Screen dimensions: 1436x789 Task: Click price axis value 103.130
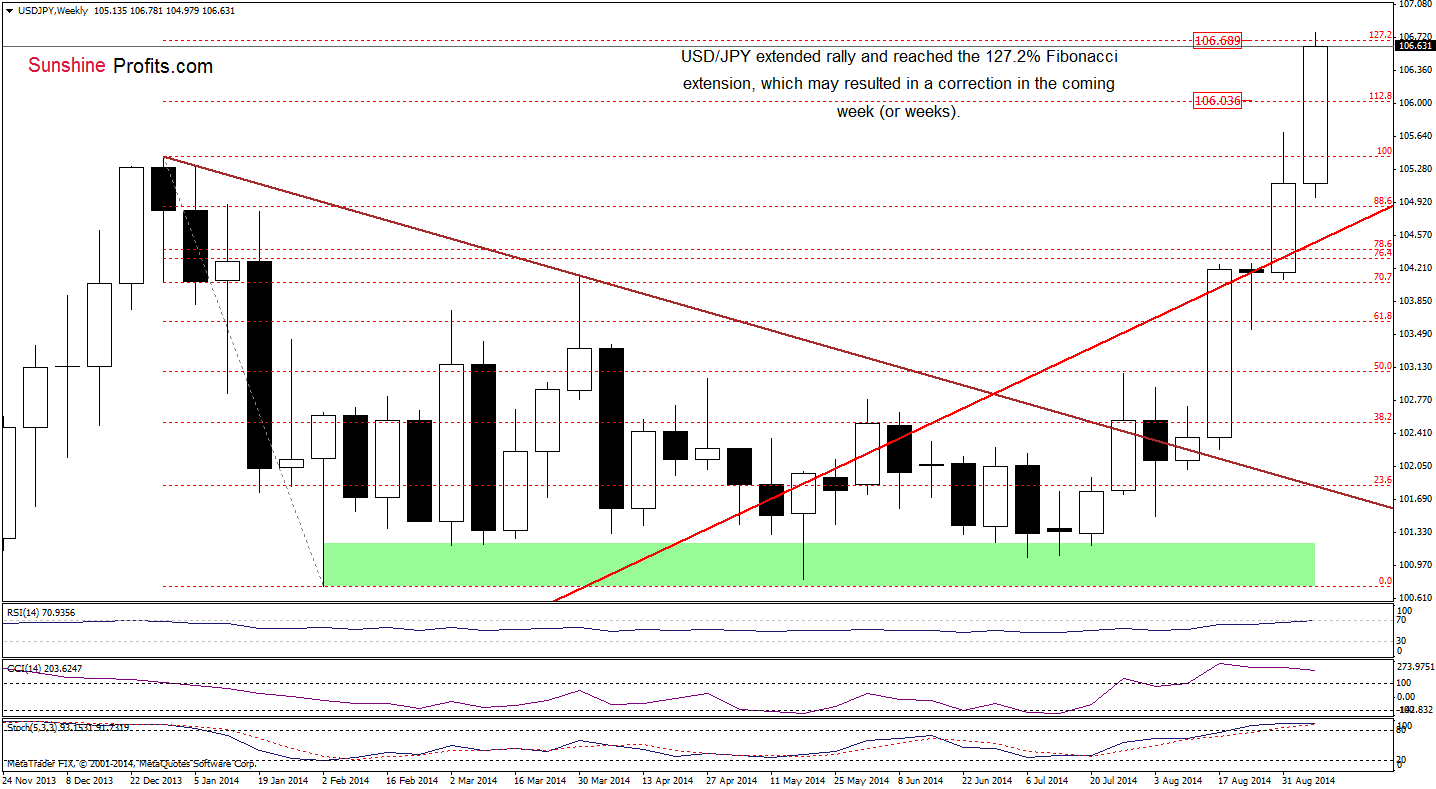pyautogui.click(x=1415, y=367)
